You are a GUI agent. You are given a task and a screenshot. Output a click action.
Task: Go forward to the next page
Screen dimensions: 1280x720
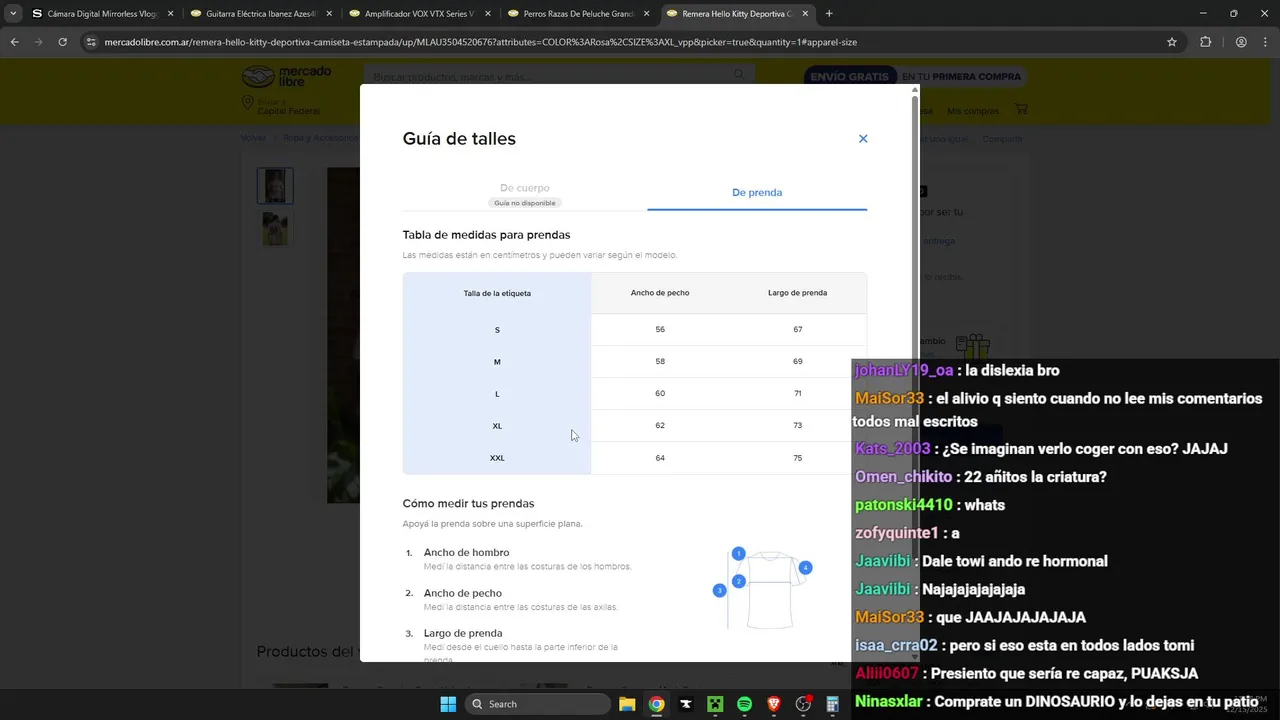(x=38, y=42)
